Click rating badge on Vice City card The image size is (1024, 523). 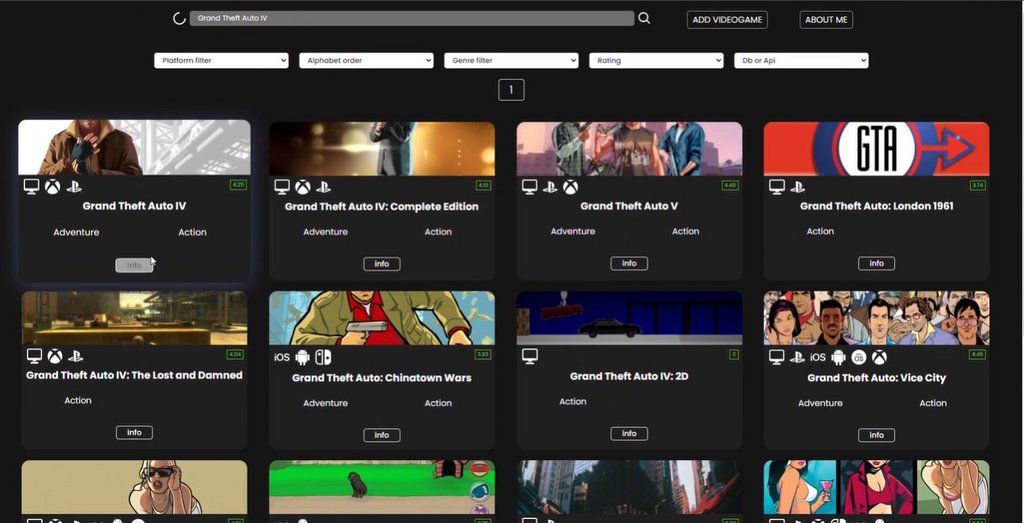click(x=978, y=355)
